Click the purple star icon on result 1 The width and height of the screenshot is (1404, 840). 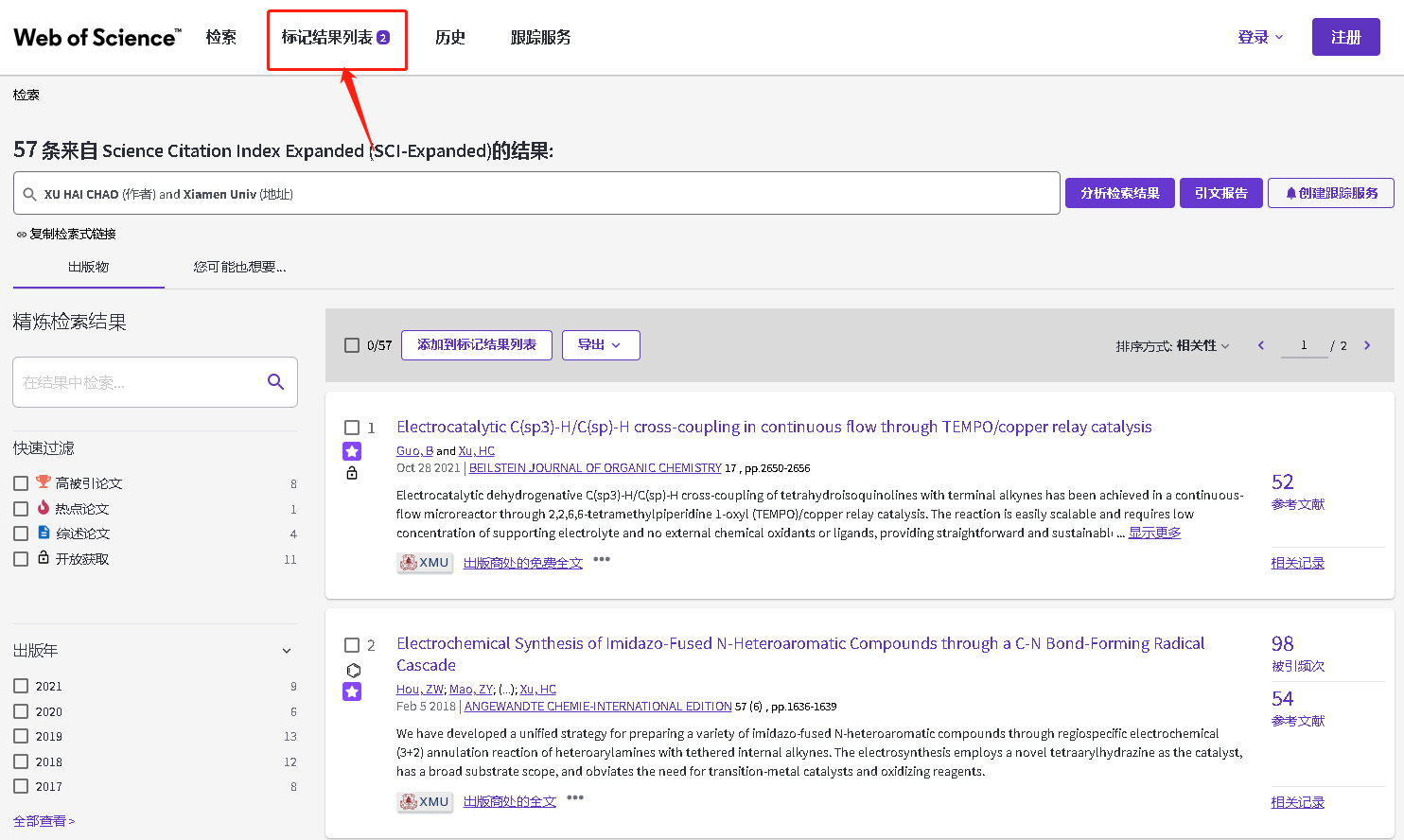[352, 451]
